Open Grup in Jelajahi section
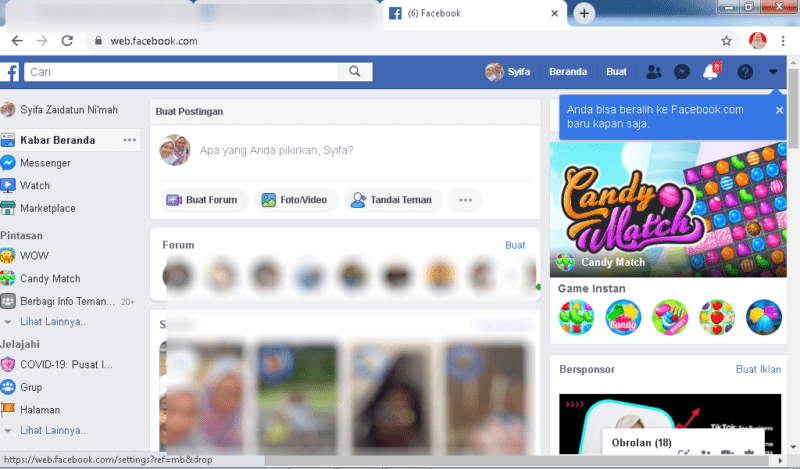The width and height of the screenshot is (800, 469). 31,387
